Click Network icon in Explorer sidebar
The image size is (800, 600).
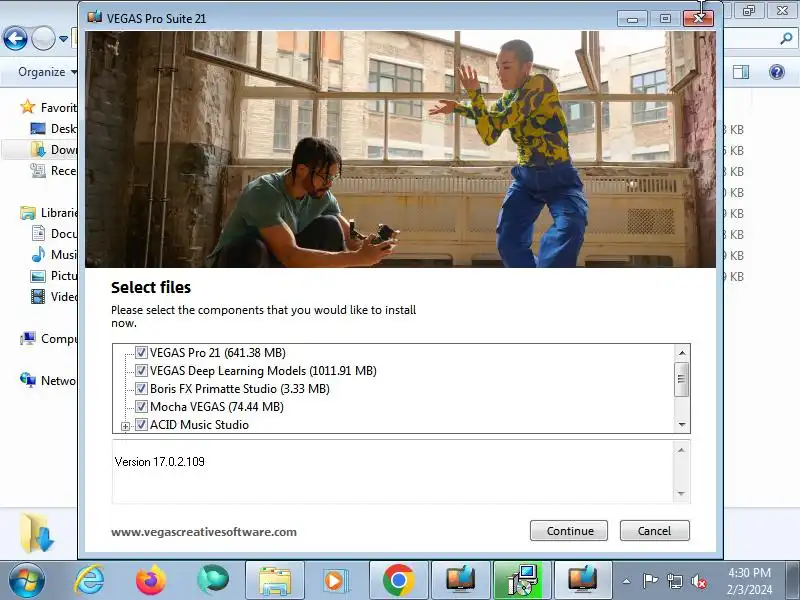pyautogui.click(x=28, y=380)
